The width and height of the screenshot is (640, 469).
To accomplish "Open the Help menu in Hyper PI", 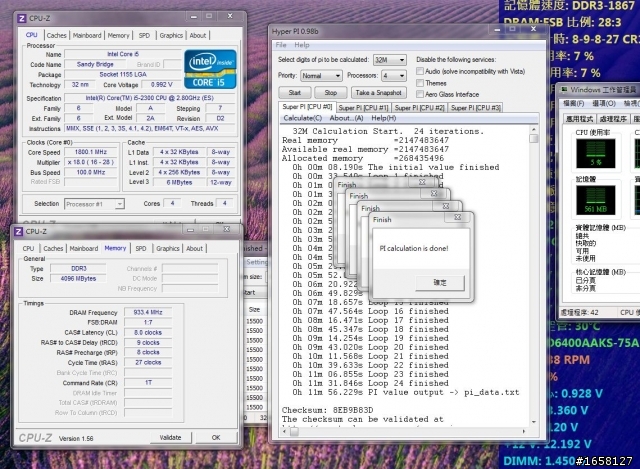I will pyautogui.click(x=302, y=45).
